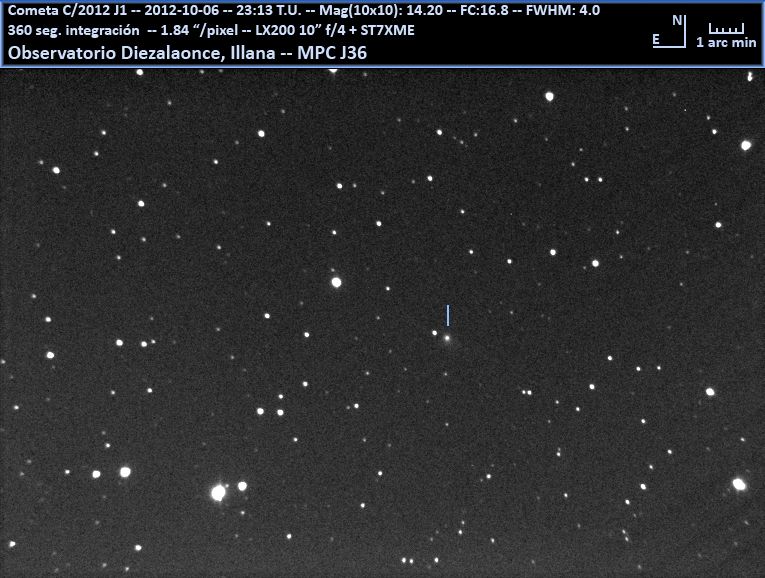Click the 'Mag(10x10): 14.20' value
765x578 pixels.
[381, 10]
